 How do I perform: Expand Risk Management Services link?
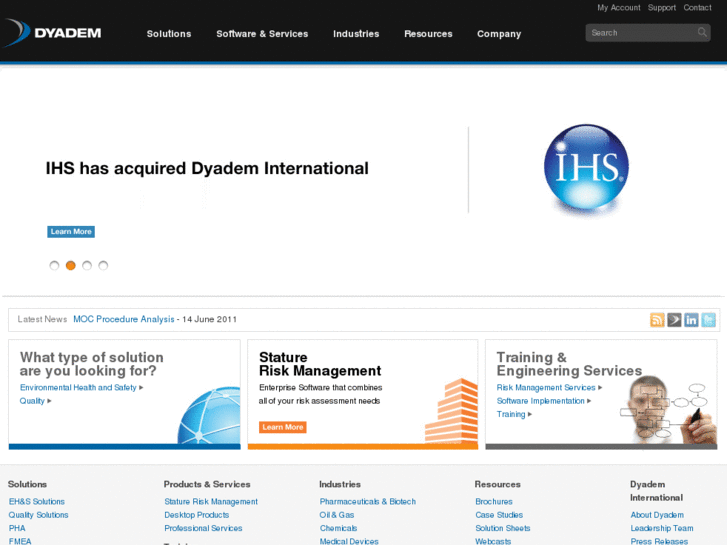(x=549, y=388)
